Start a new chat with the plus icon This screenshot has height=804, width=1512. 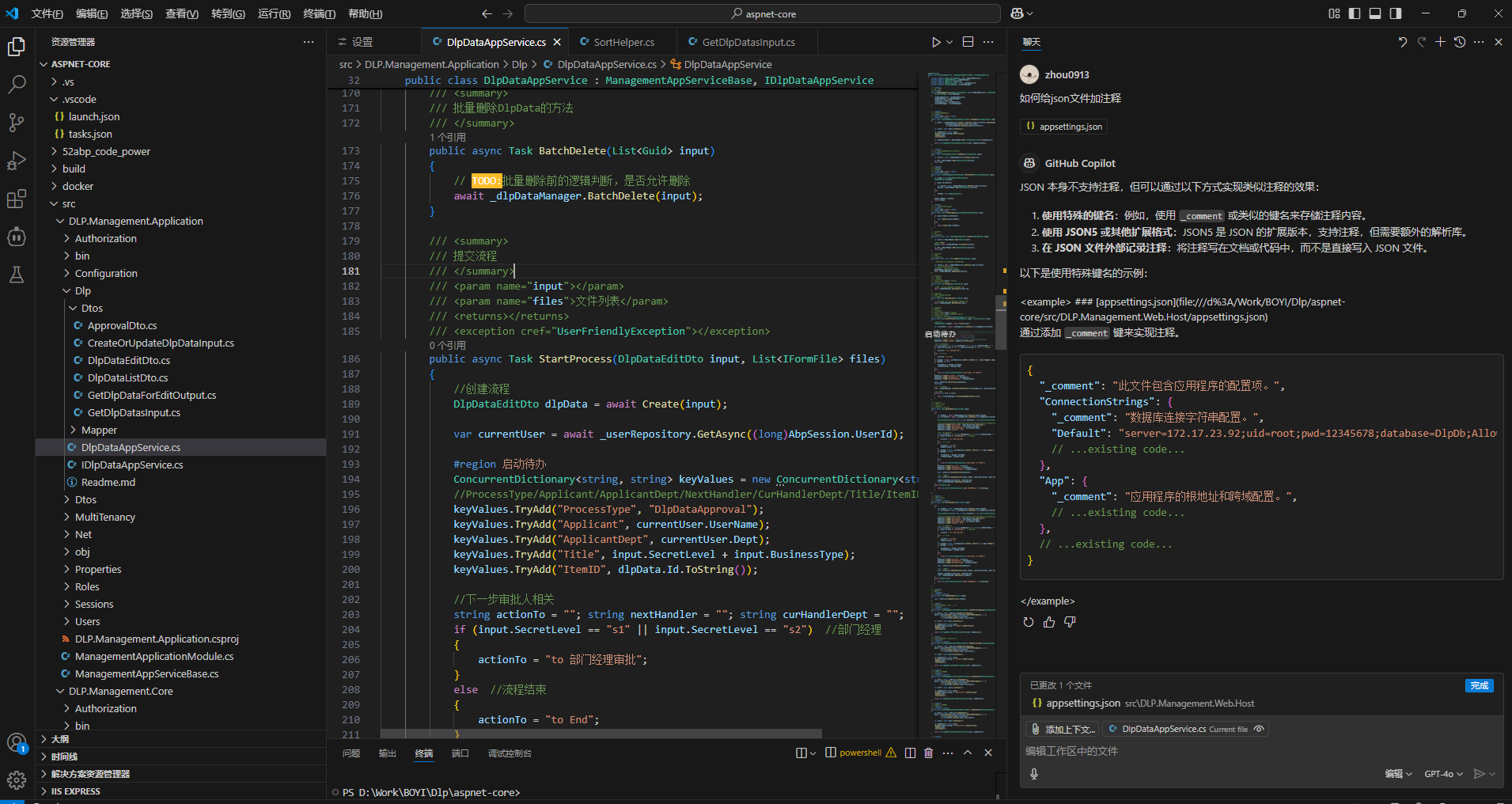(x=1439, y=42)
